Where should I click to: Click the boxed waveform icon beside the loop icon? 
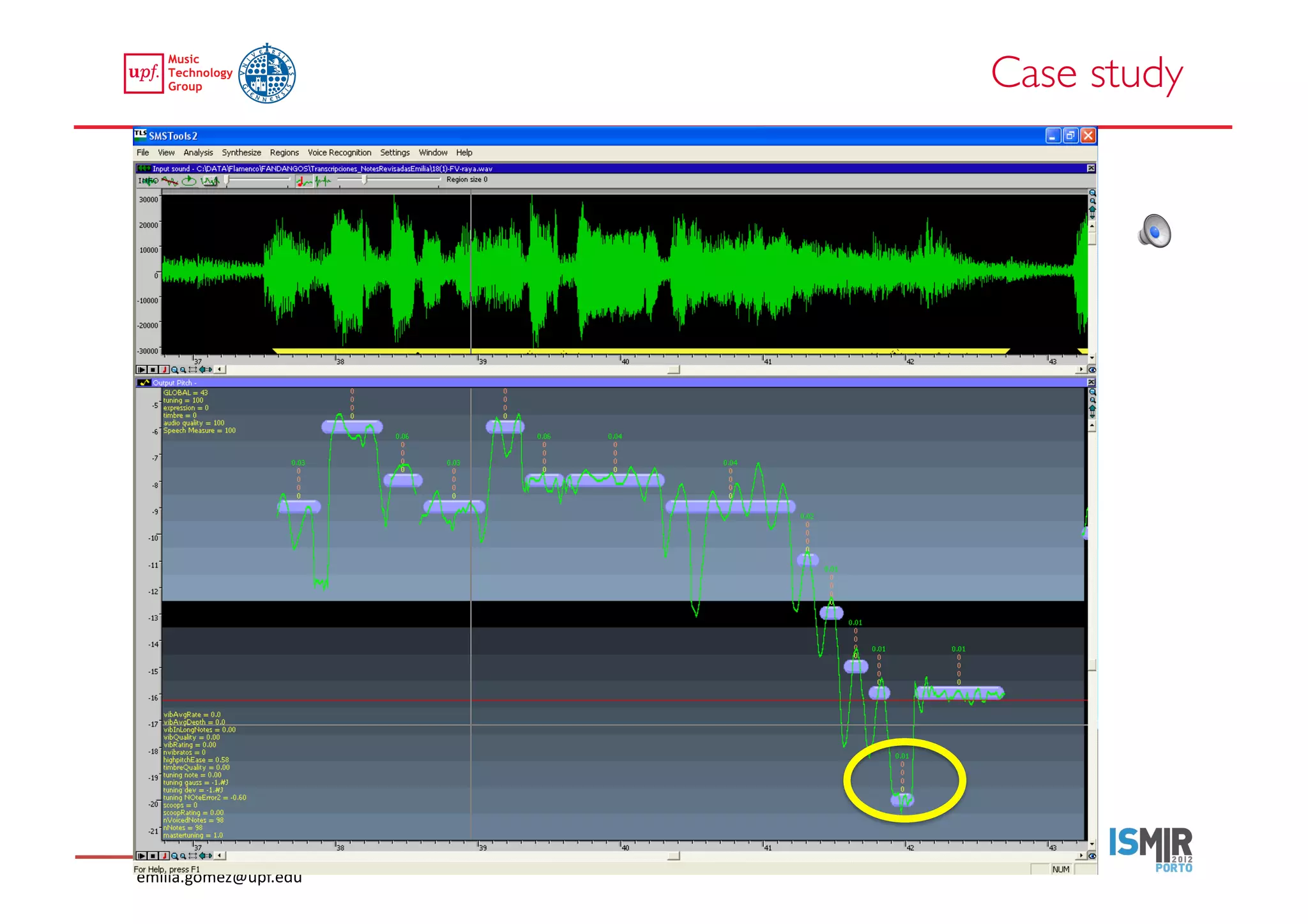[210, 181]
